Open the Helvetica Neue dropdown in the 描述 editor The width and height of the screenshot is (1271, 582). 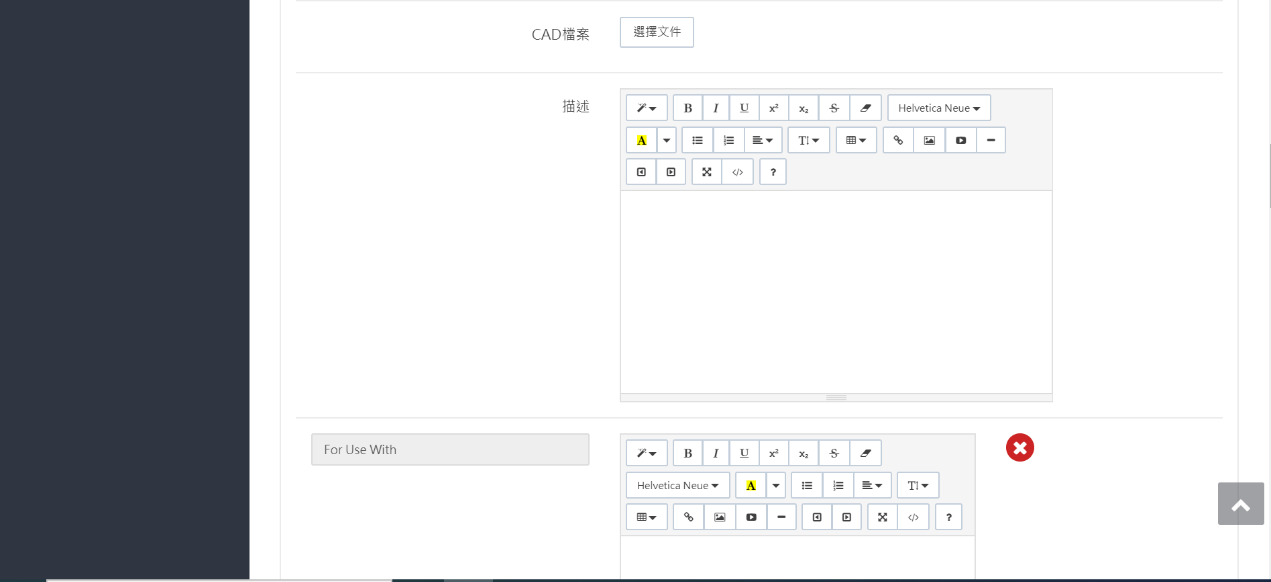tap(938, 108)
